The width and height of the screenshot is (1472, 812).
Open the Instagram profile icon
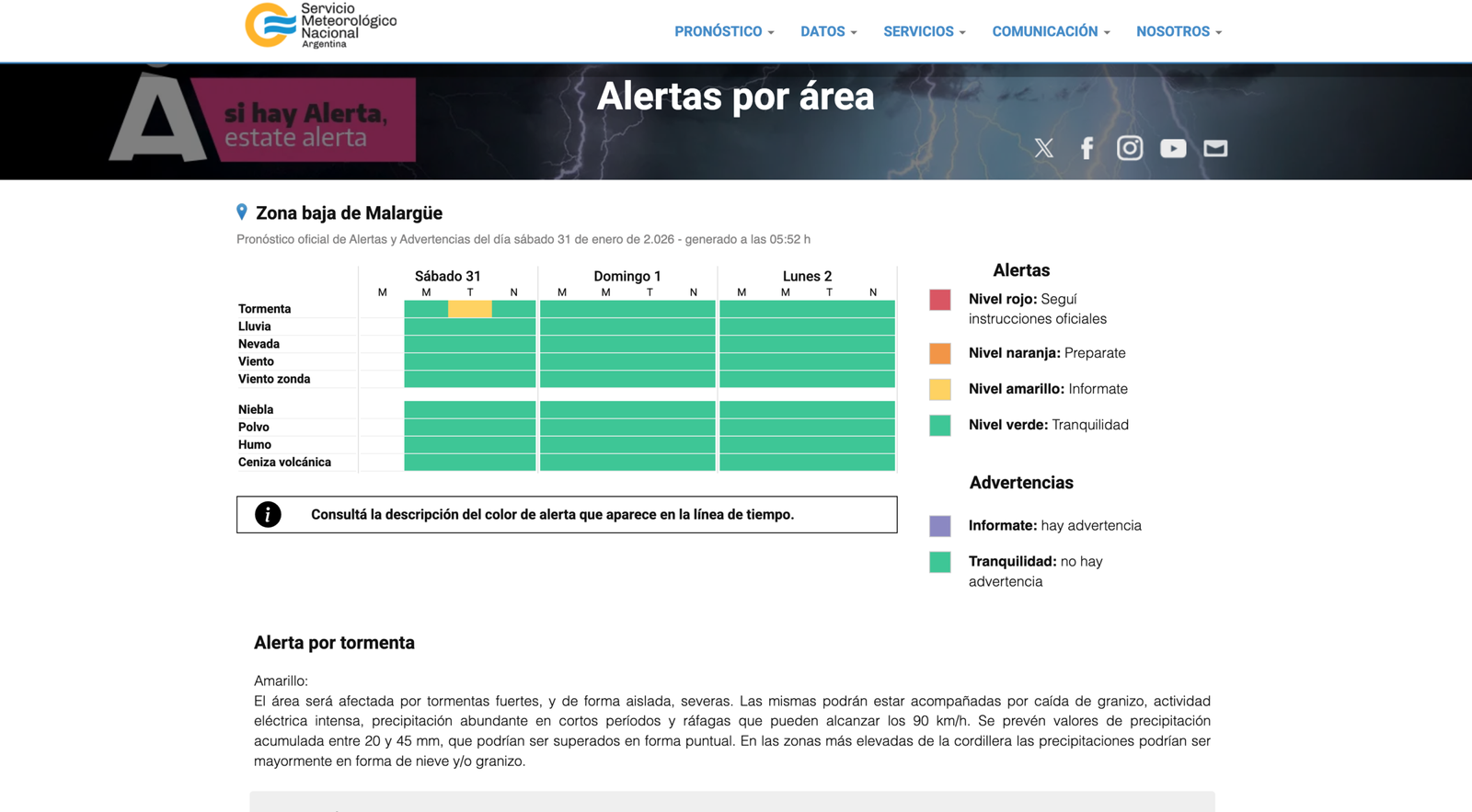coord(1130,148)
